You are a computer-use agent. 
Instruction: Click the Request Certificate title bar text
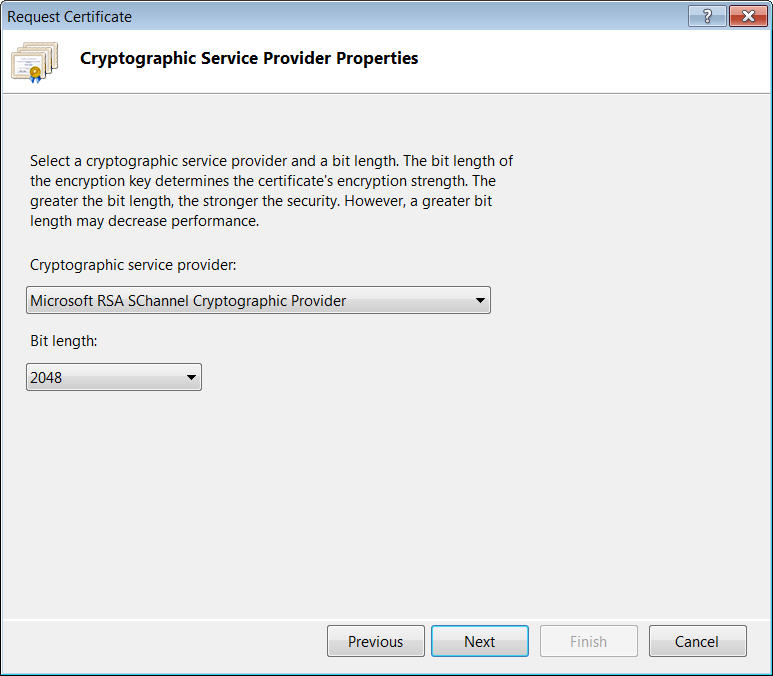(x=70, y=17)
